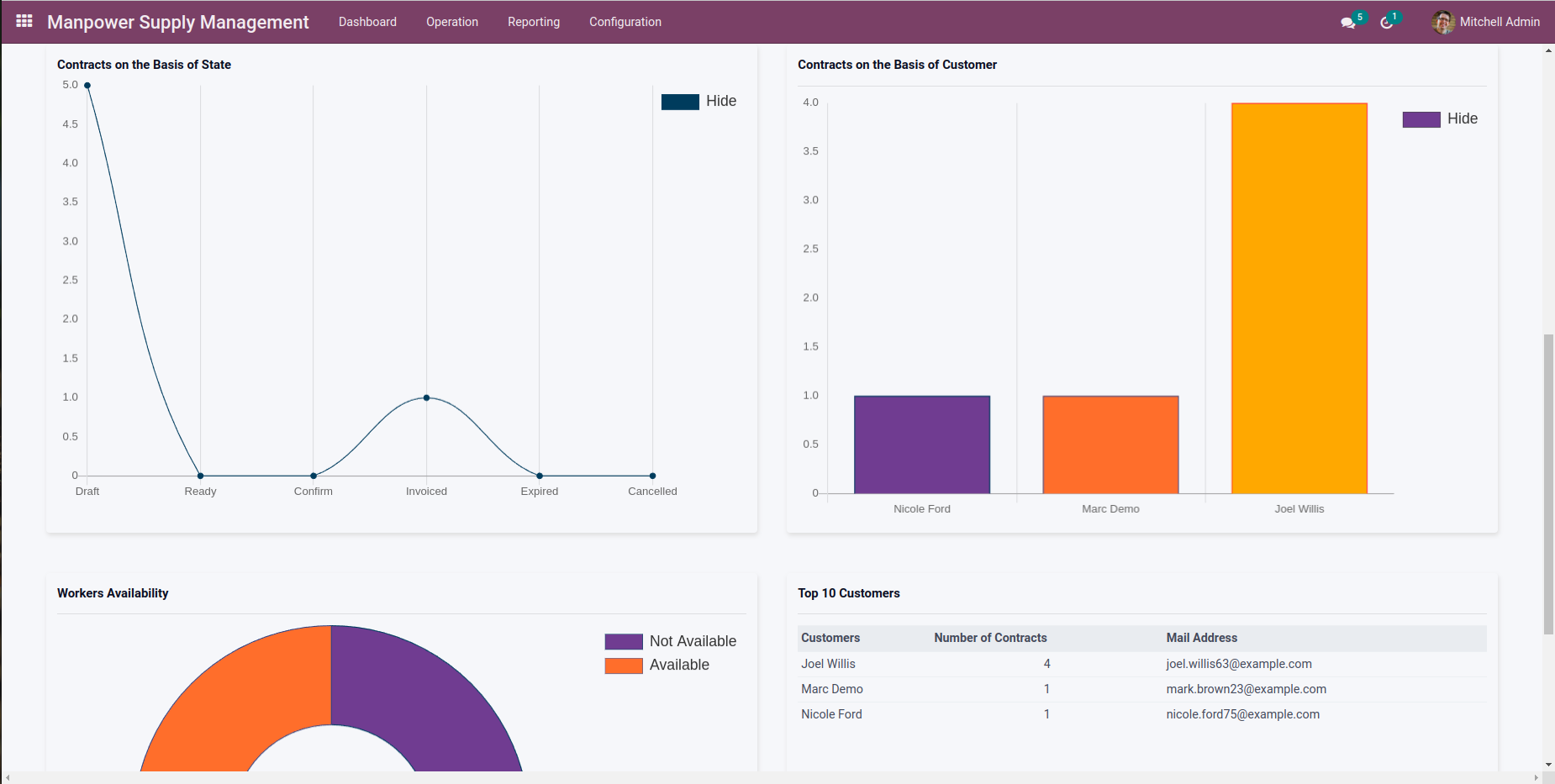The height and width of the screenshot is (784, 1555).
Task: Click orange swatch beside Available legend
Action: click(x=624, y=666)
